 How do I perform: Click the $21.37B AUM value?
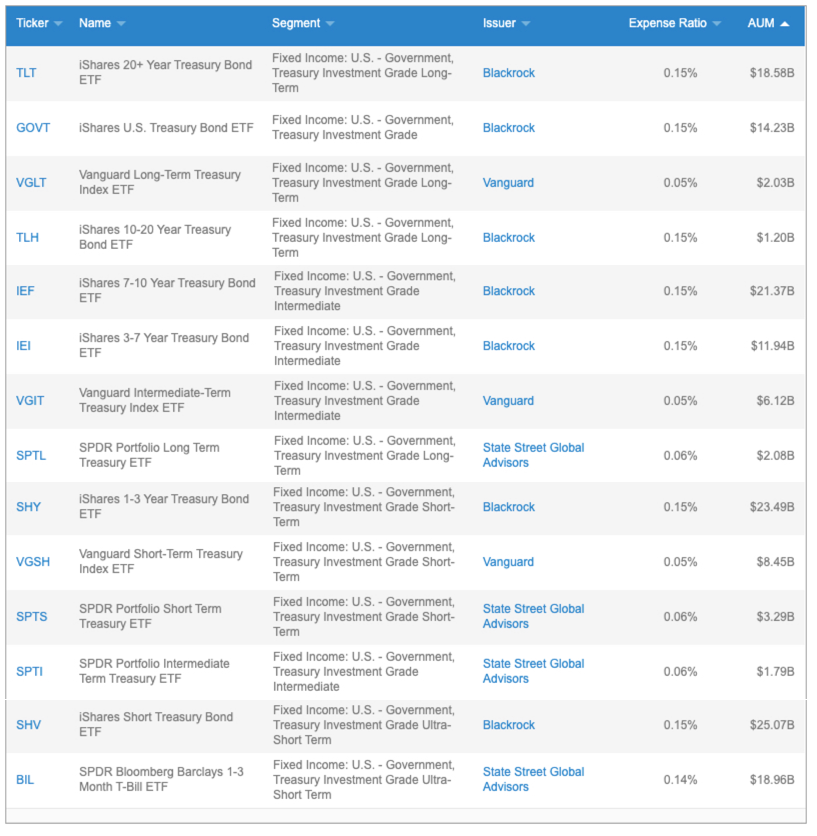772,291
